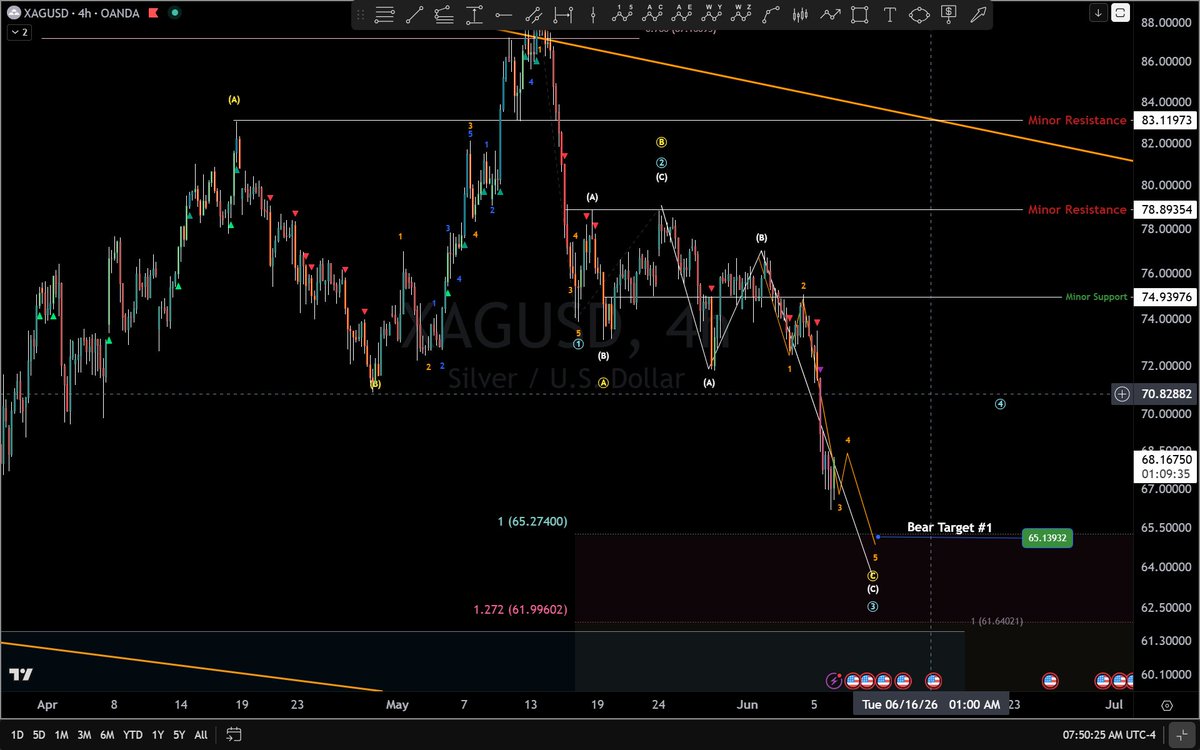
Task: Select the Price label dollar tool
Action: (949, 14)
